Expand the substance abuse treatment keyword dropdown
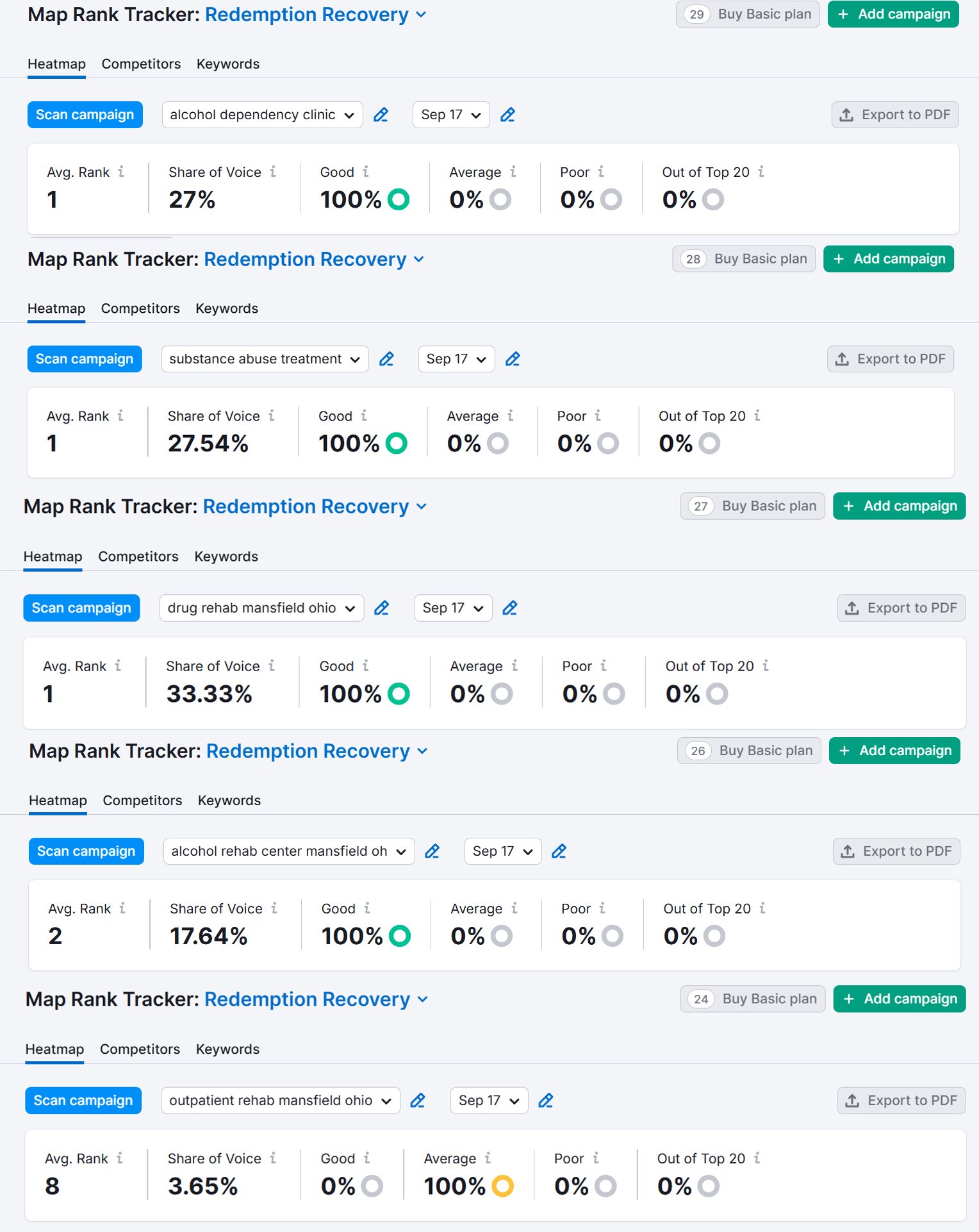The image size is (979, 1232). tap(265, 359)
